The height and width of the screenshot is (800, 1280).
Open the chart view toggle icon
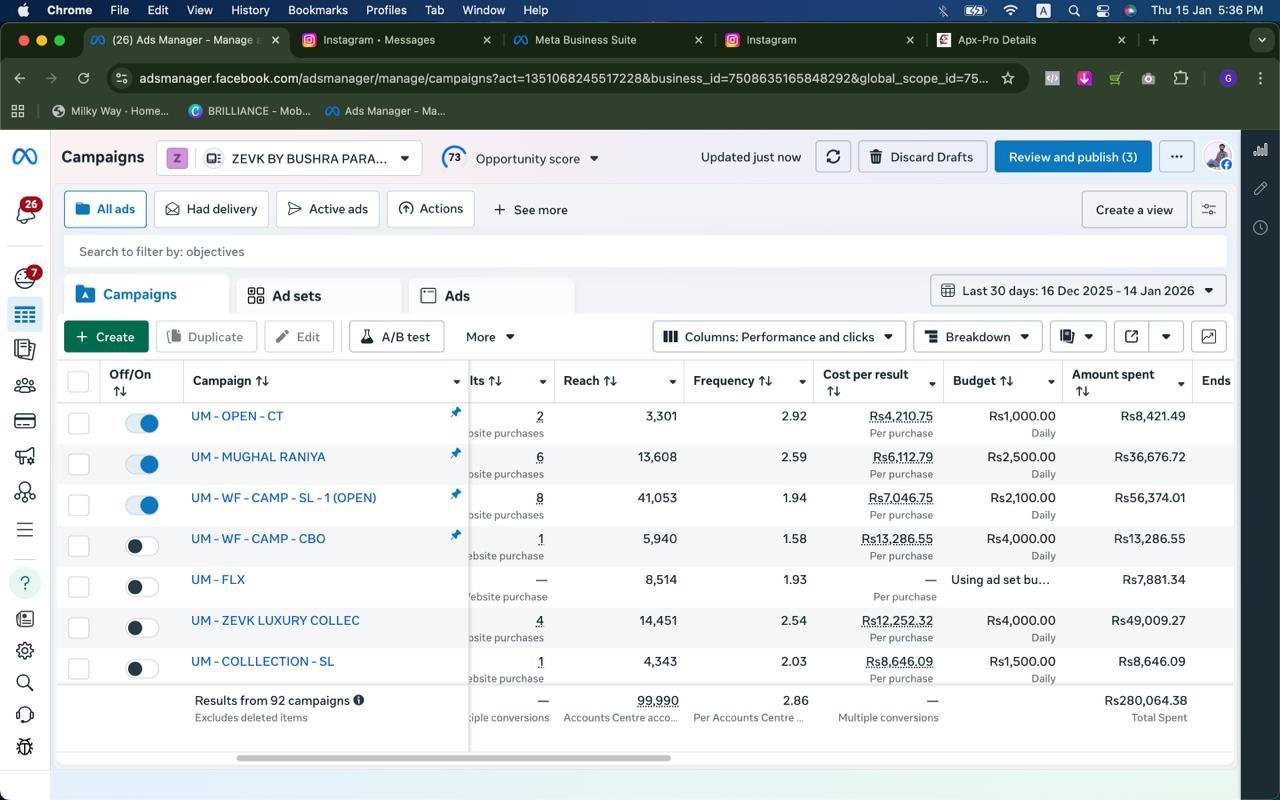[1208, 337]
